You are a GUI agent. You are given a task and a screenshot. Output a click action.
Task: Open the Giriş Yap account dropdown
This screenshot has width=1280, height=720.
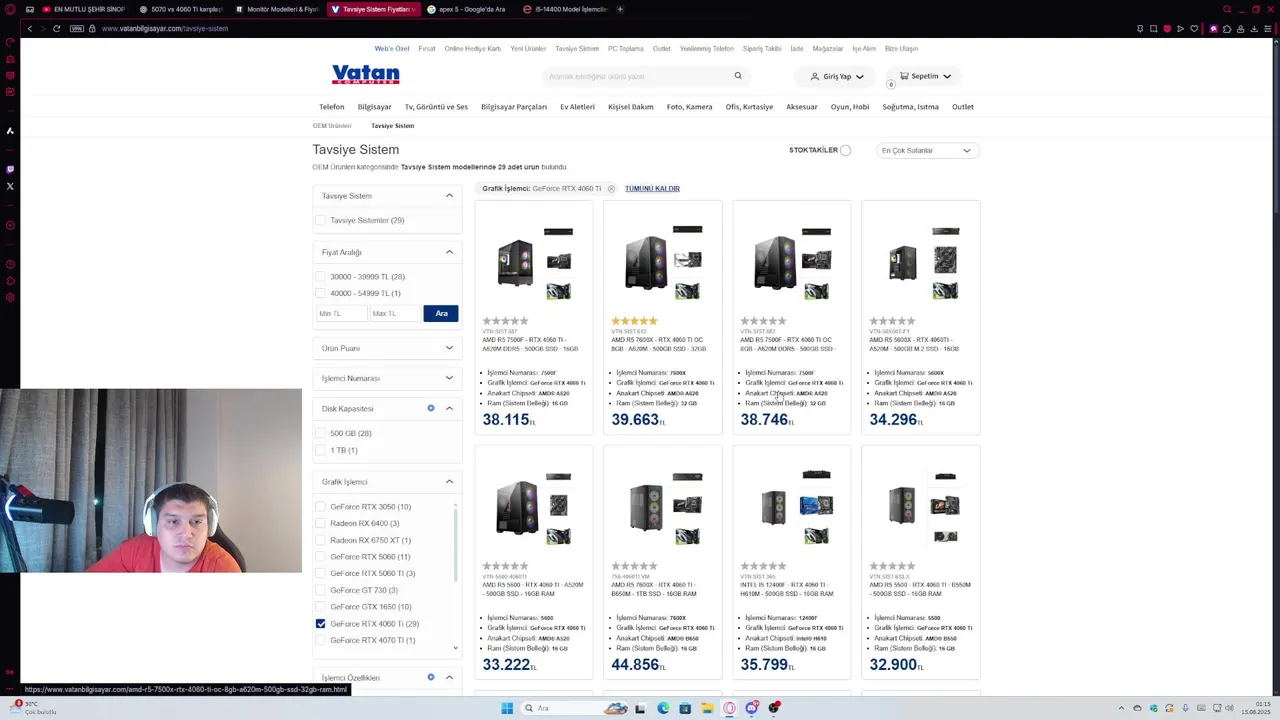pyautogui.click(x=837, y=76)
